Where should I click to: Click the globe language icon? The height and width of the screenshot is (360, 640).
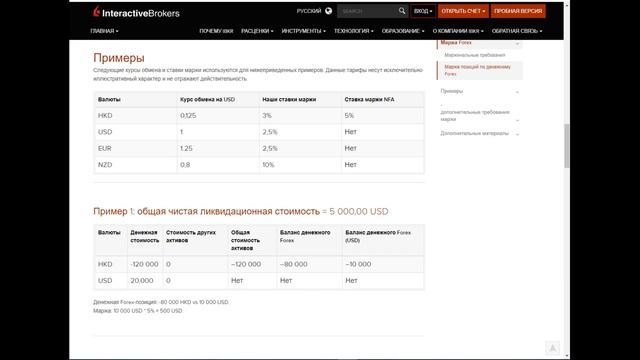tap(329, 11)
